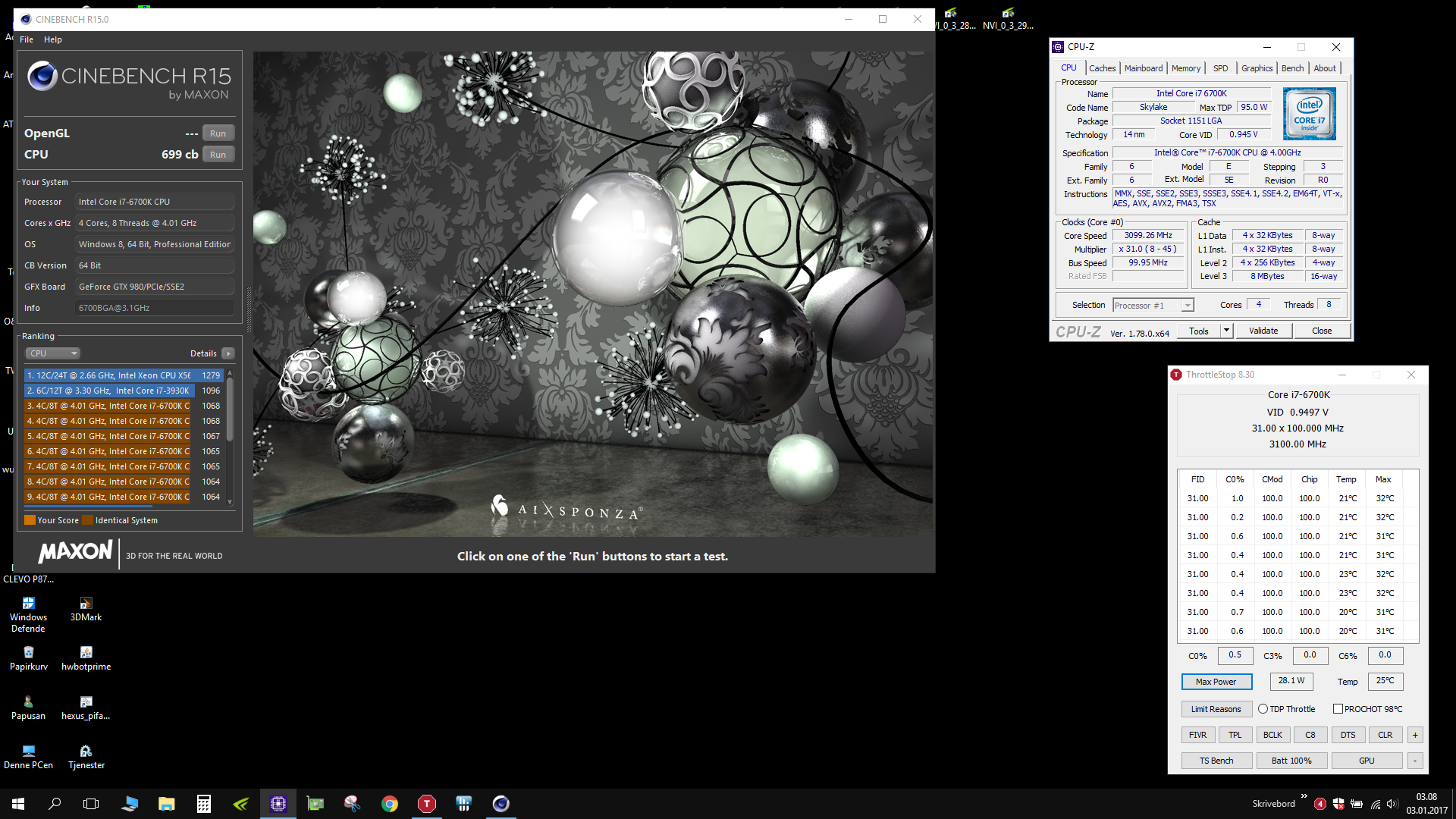Open the TPL settings in ThrottleStop
The height and width of the screenshot is (819, 1456).
pyautogui.click(x=1235, y=735)
